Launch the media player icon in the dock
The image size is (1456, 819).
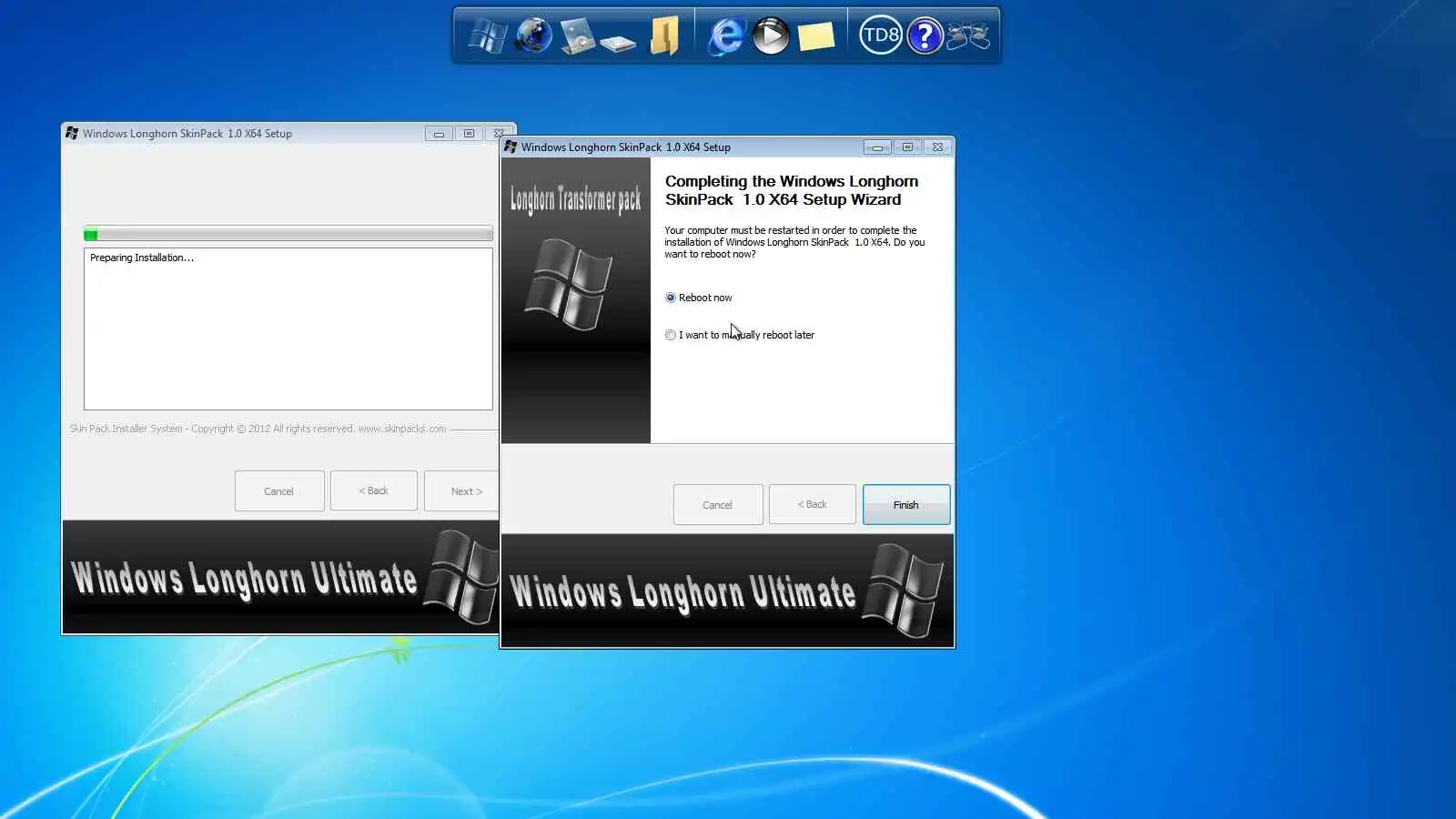tap(771, 36)
